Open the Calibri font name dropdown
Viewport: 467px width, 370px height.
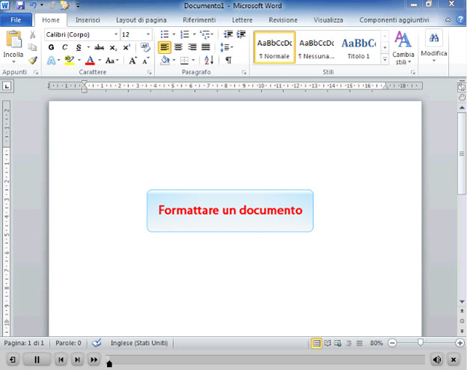pos(116,34)
